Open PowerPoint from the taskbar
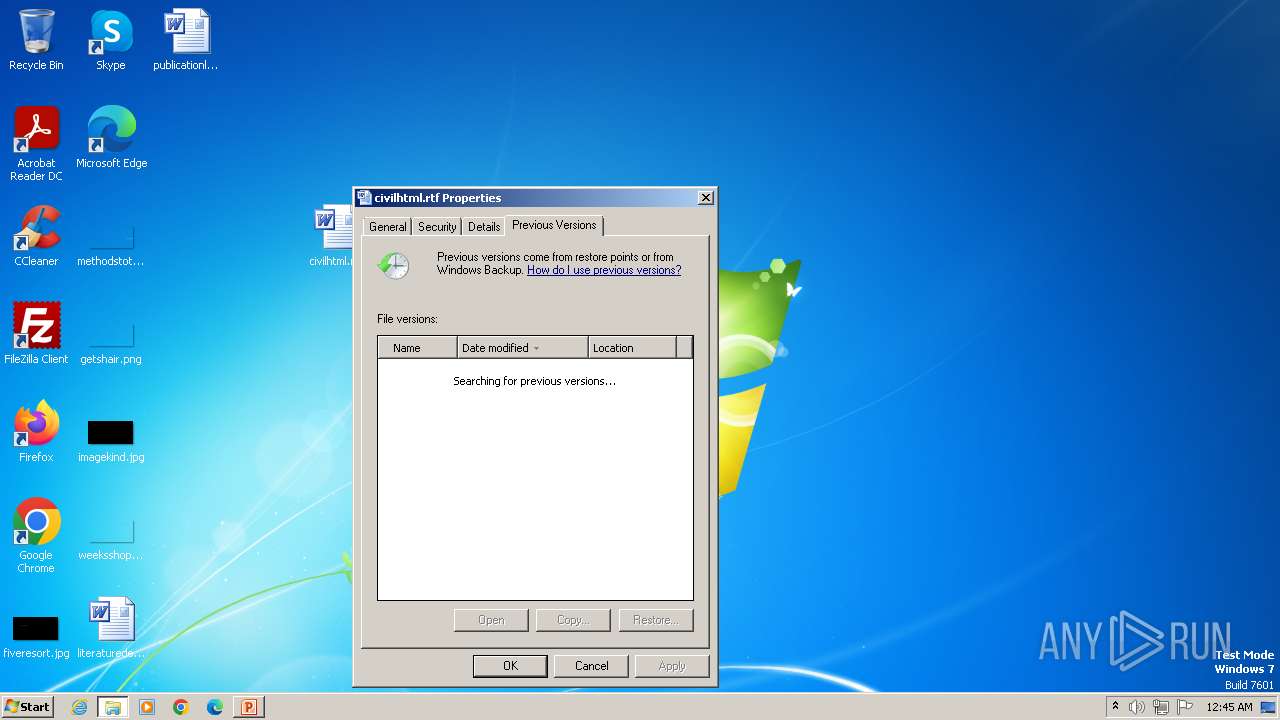The height and width of the screenshot is (720, 1280). (249, 707)
